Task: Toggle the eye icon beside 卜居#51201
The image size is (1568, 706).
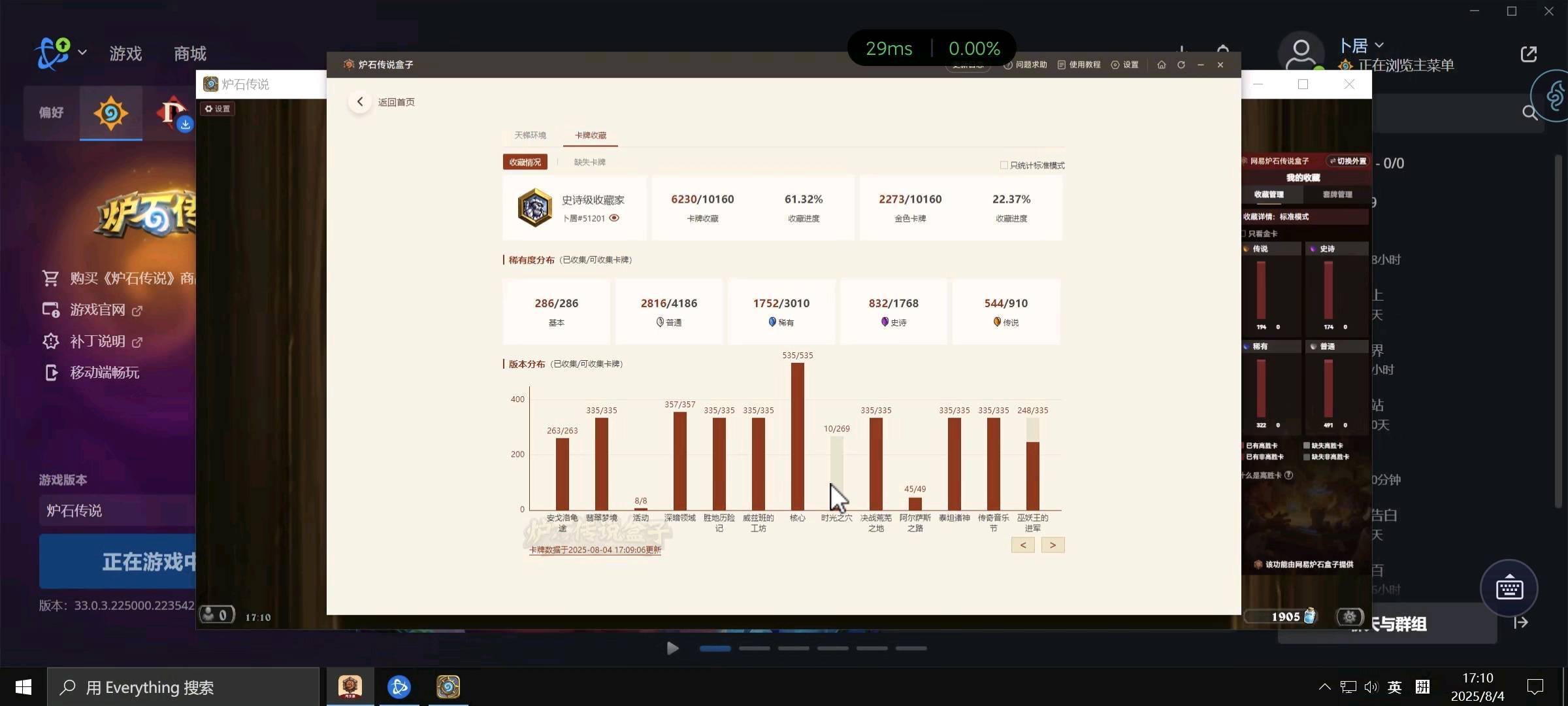Action: tap(614, 218)
